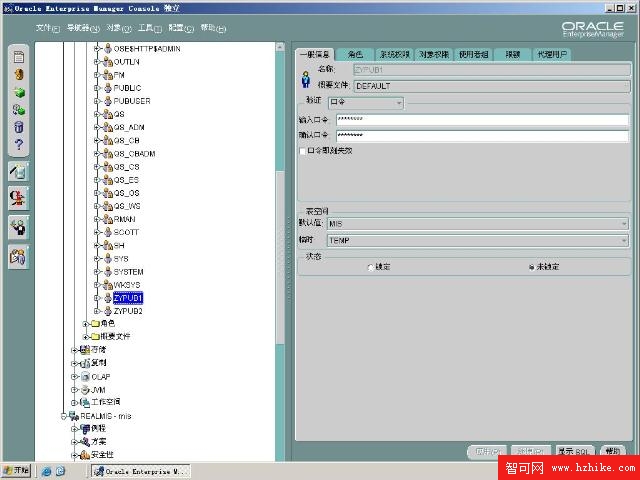The width and height of the screenshot is (640, 480).
Task: Open the 工具 menu
Action: click(150, 28)
